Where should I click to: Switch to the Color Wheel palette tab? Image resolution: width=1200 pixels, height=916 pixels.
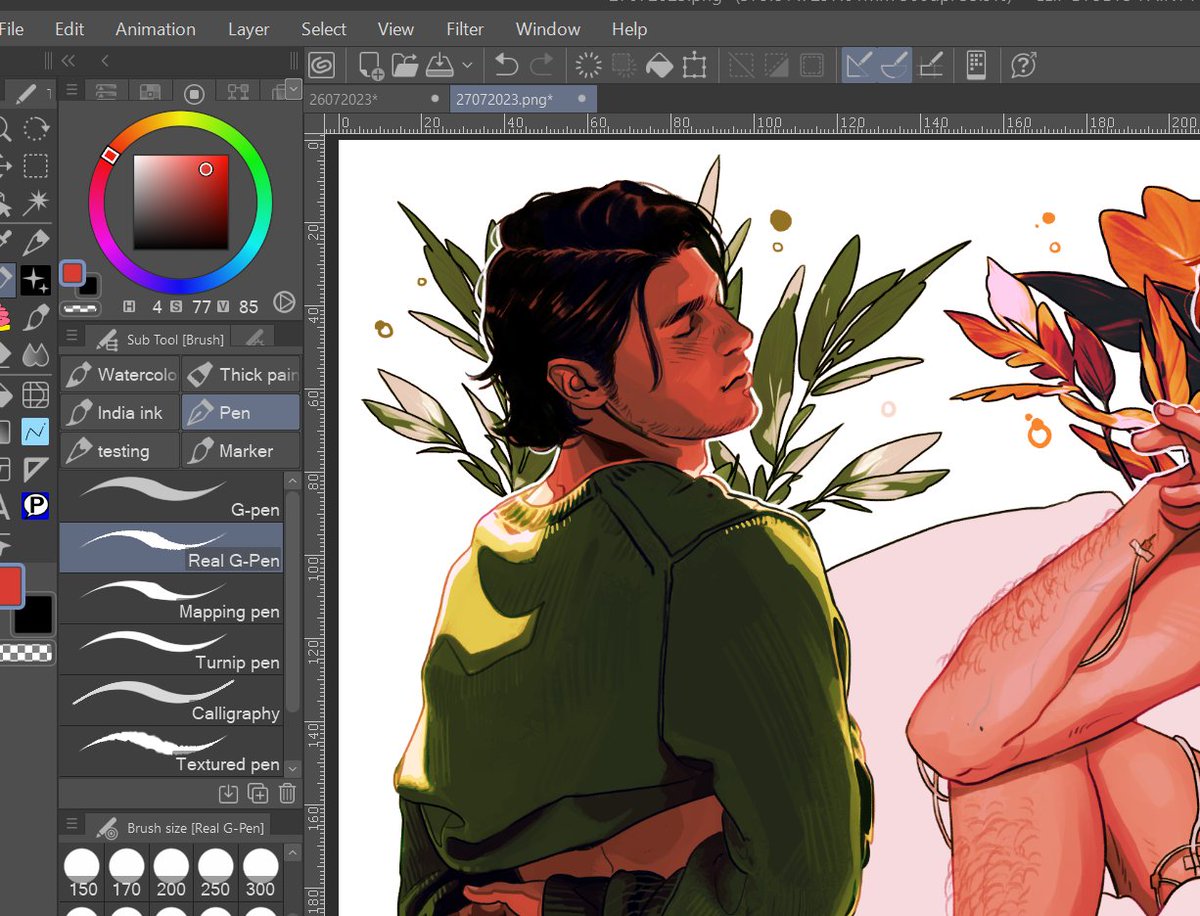click(194, 93)
